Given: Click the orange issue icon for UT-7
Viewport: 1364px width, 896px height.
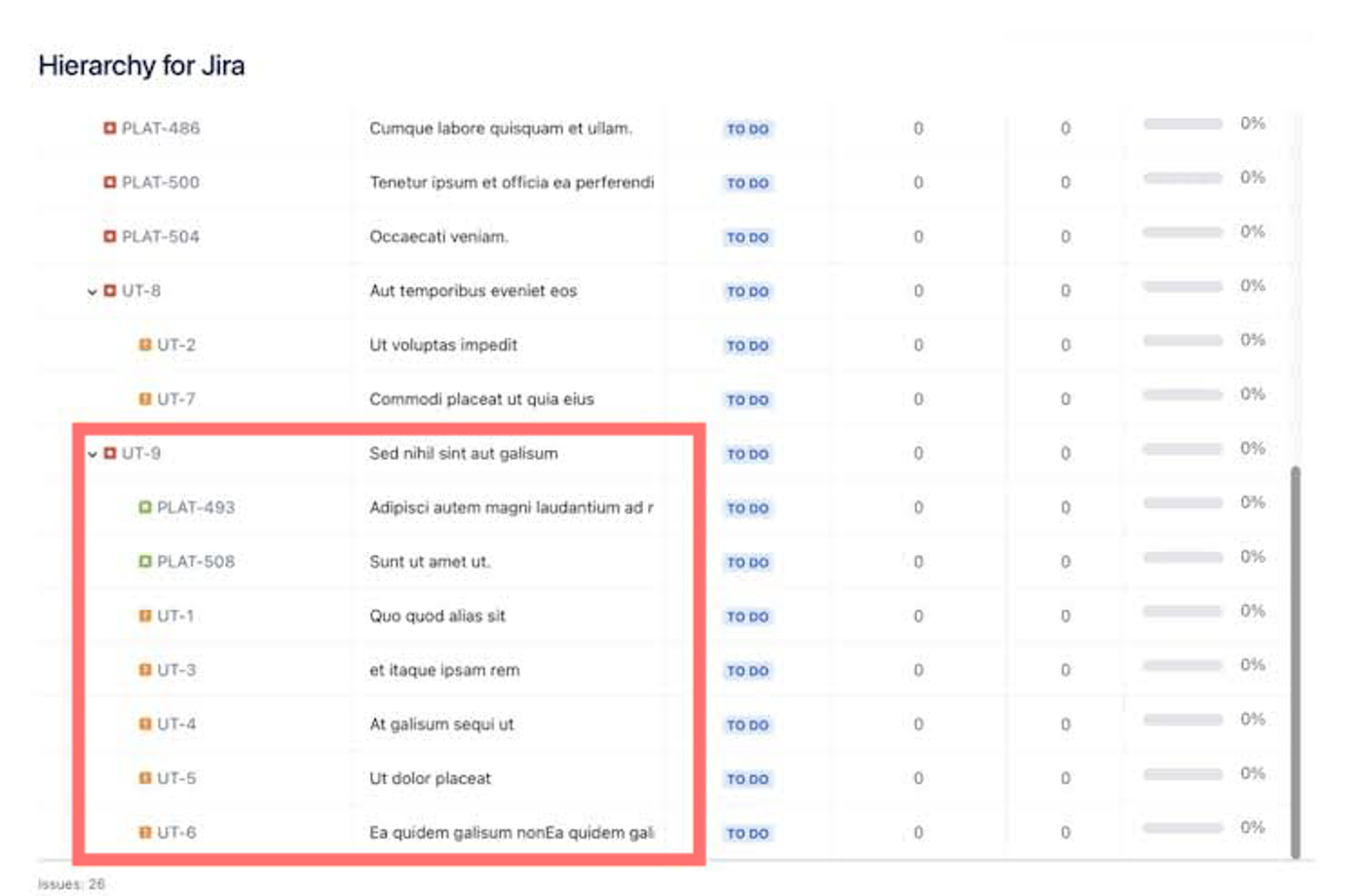Looking at the screenshot, I should [145, 399].
